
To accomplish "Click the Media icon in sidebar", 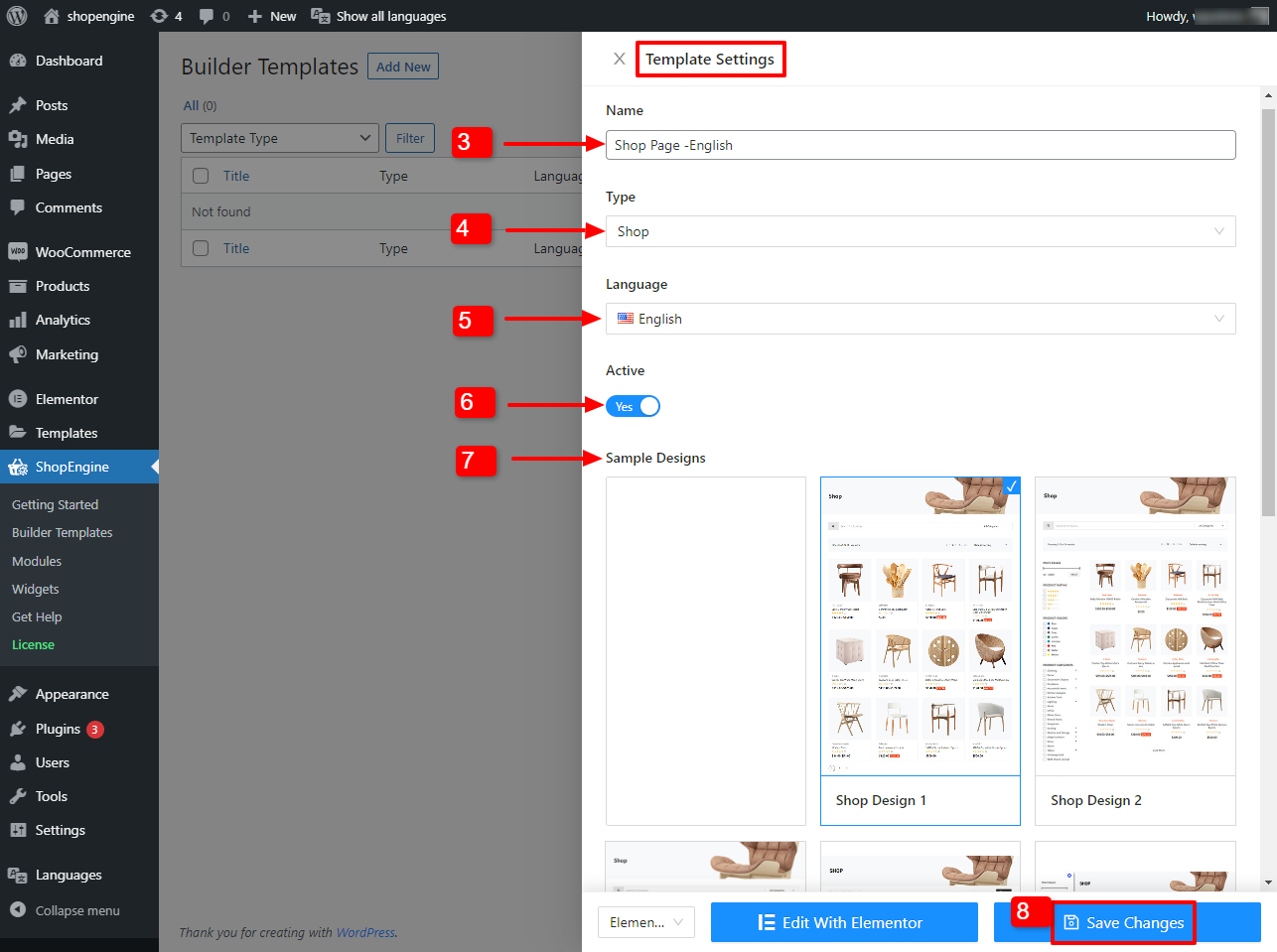I will coord(18,139).
